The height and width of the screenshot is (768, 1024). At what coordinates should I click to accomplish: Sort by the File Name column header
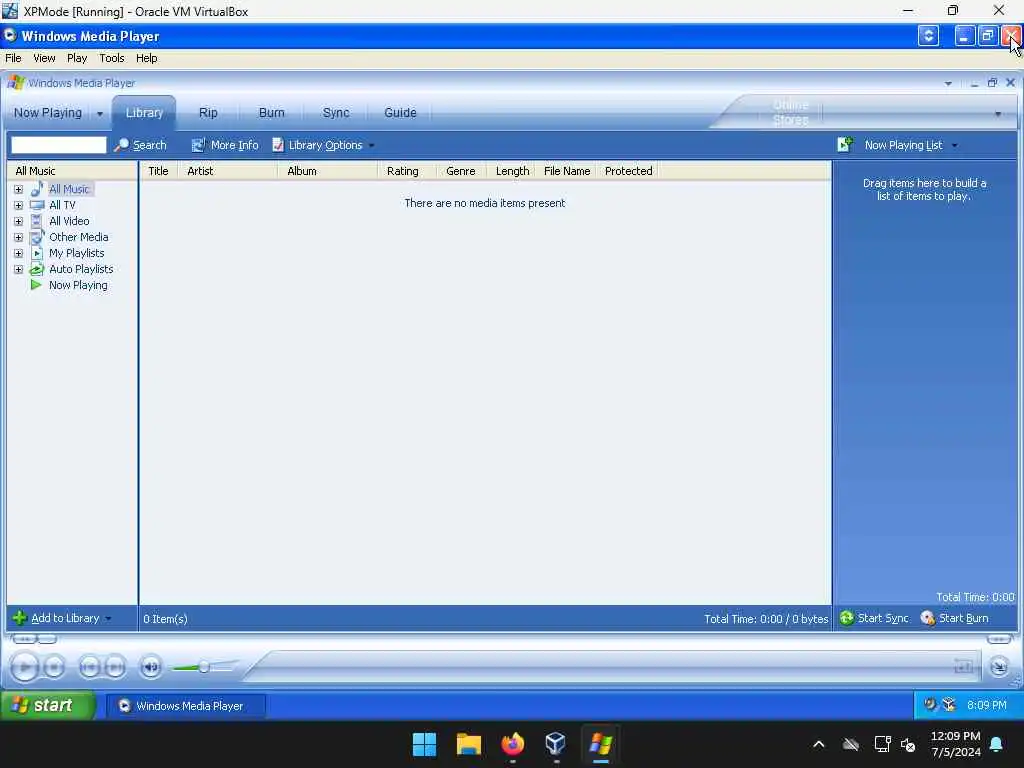(566, 171)
